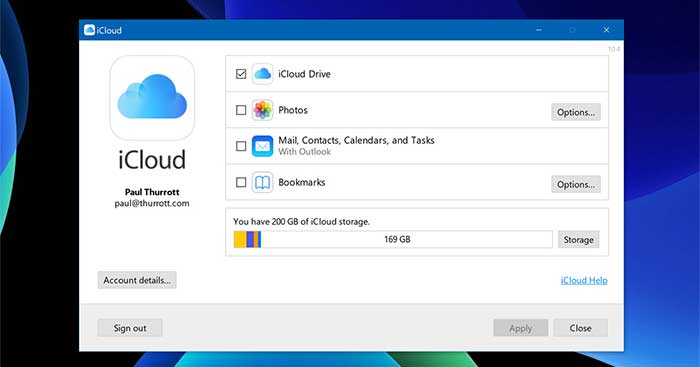Click the "iCloud Drive" label
The height and width of the screenshot is (367, 700).
(x=304, y=74)
